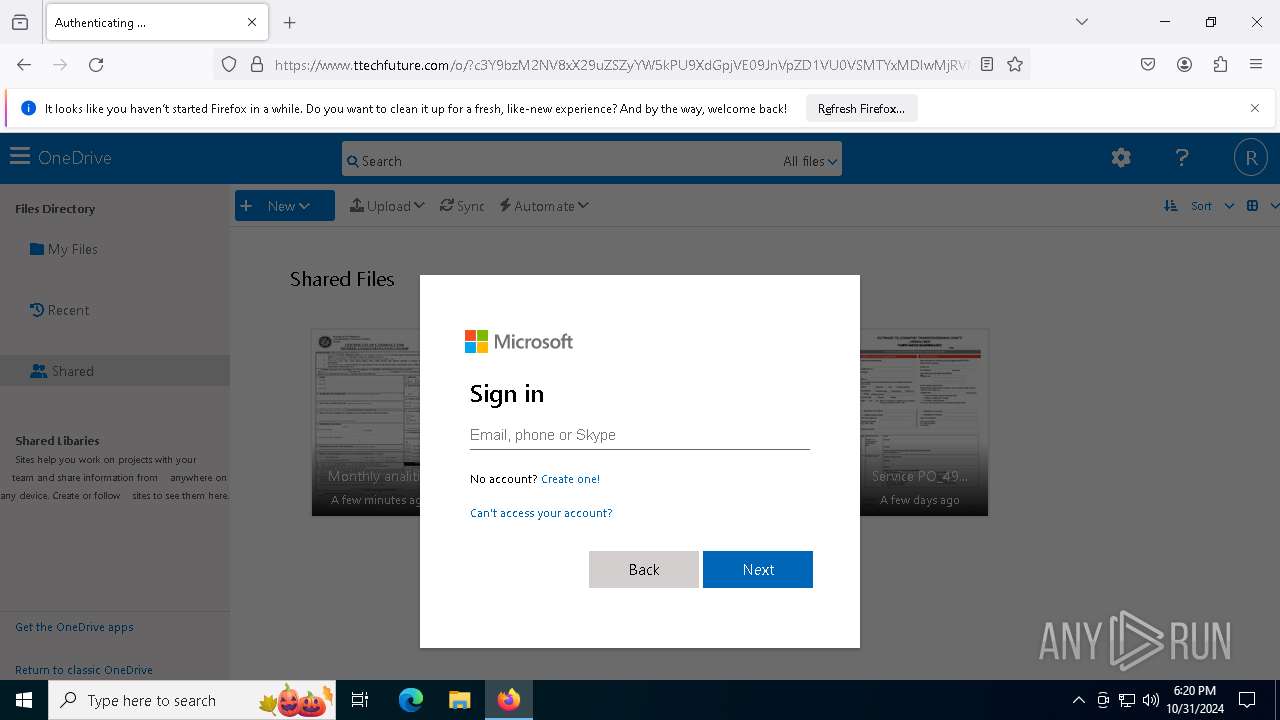Open Get the OneDrive apps link
1280x720 pixels.
pos(74,627)
